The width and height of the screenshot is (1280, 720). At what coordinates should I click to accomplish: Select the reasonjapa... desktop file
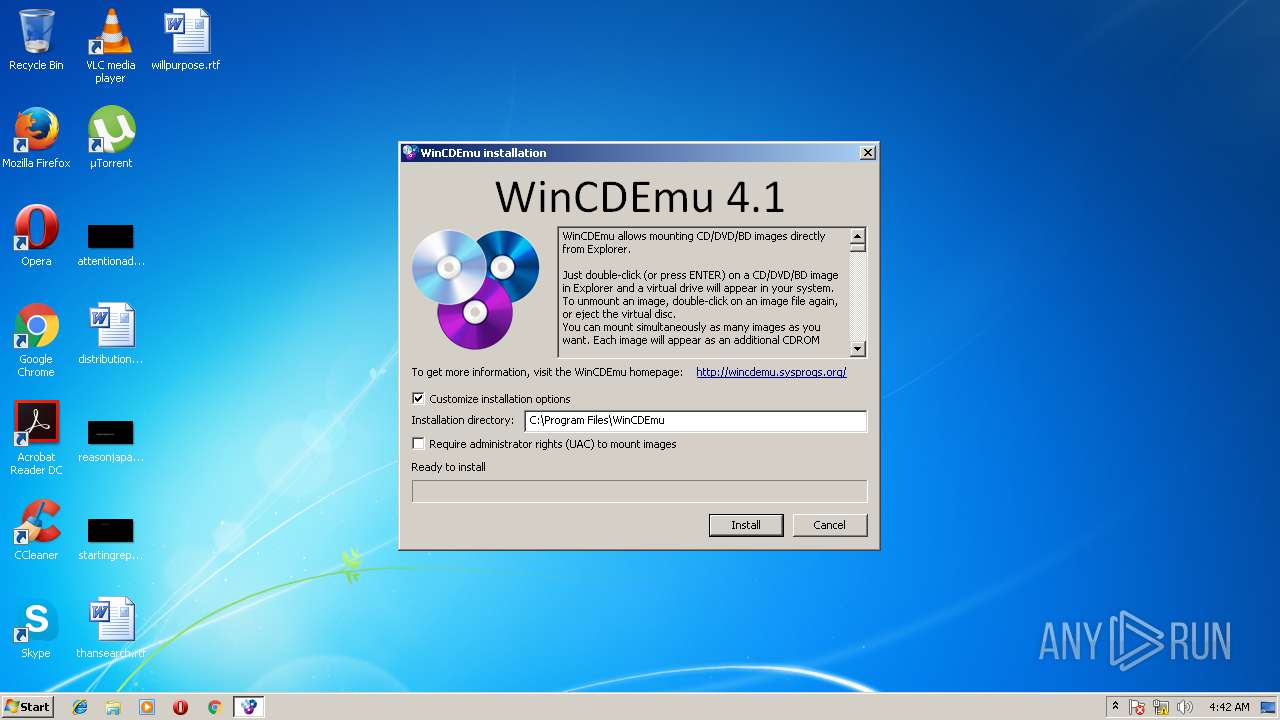110,438
